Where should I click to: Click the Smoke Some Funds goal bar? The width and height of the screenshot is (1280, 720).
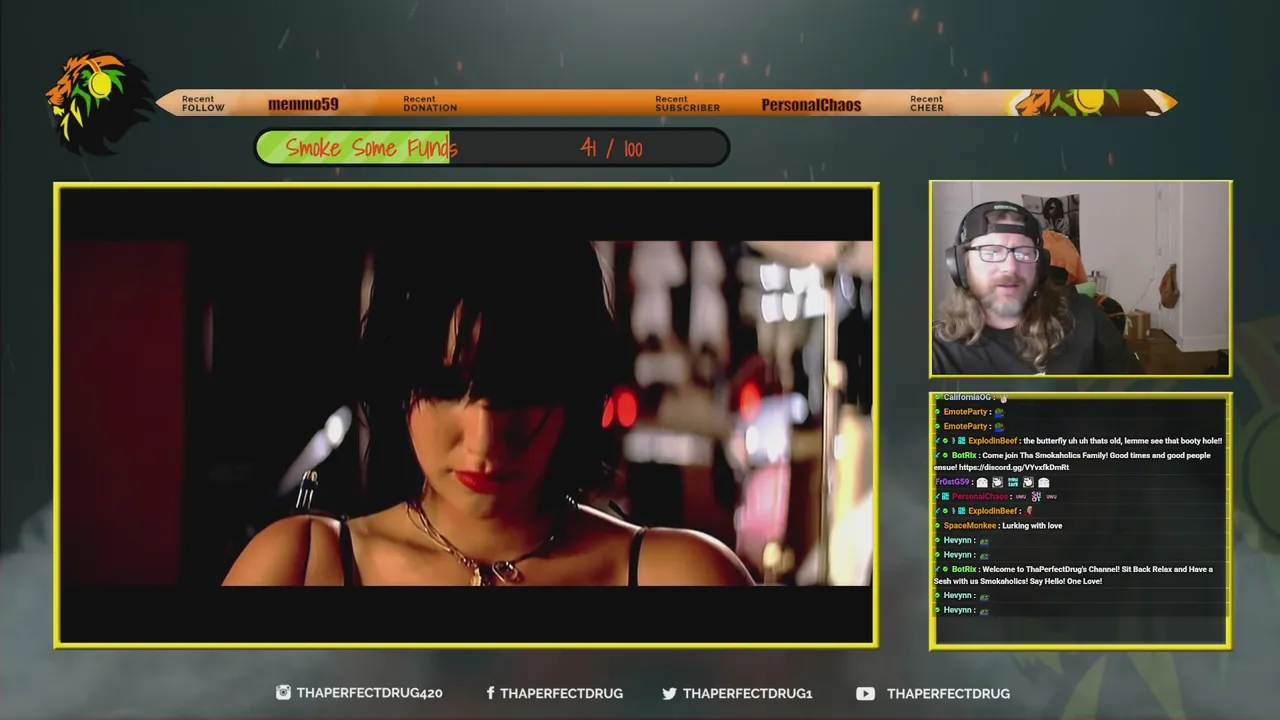(492, 148)
